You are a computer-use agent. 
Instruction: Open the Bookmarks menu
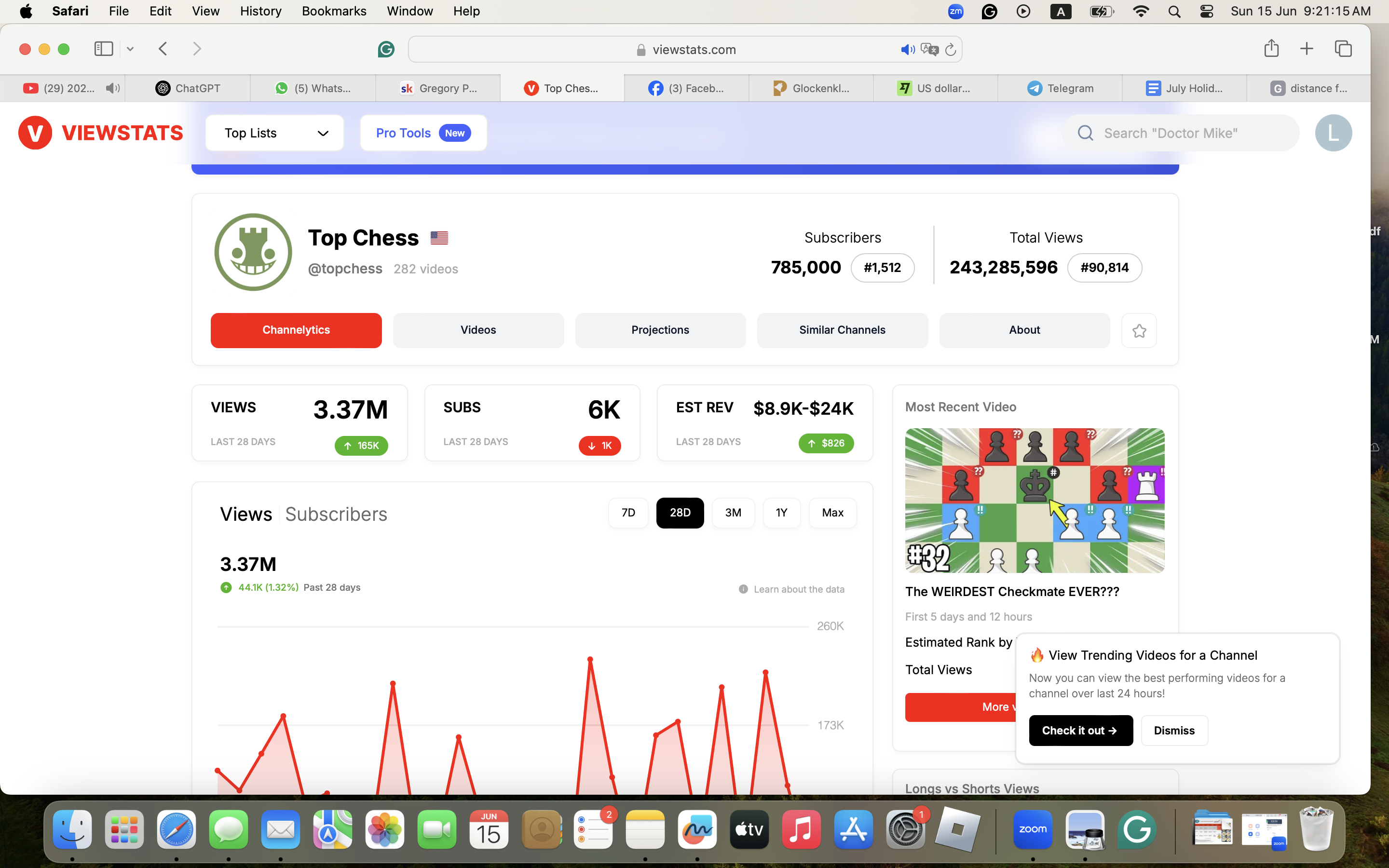[334, 11]
